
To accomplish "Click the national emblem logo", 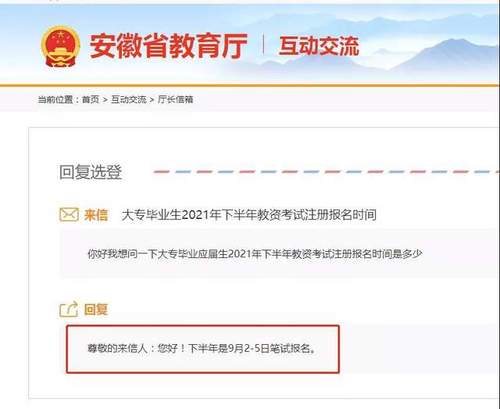I will click(x=60, y=46).
